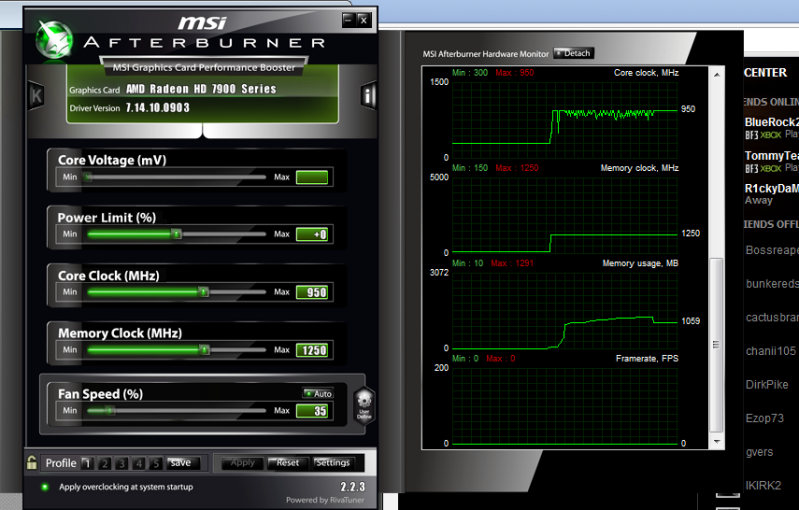
Task: Toggle Auto fan speed mode
Action: [318, 393]
